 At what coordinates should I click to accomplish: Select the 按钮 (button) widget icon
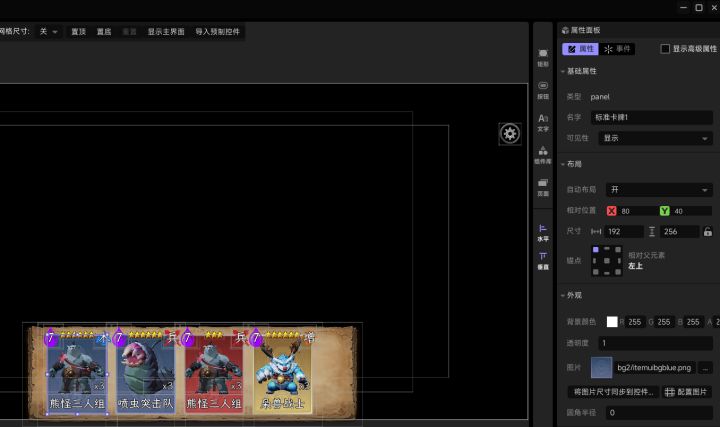point(543,88)
